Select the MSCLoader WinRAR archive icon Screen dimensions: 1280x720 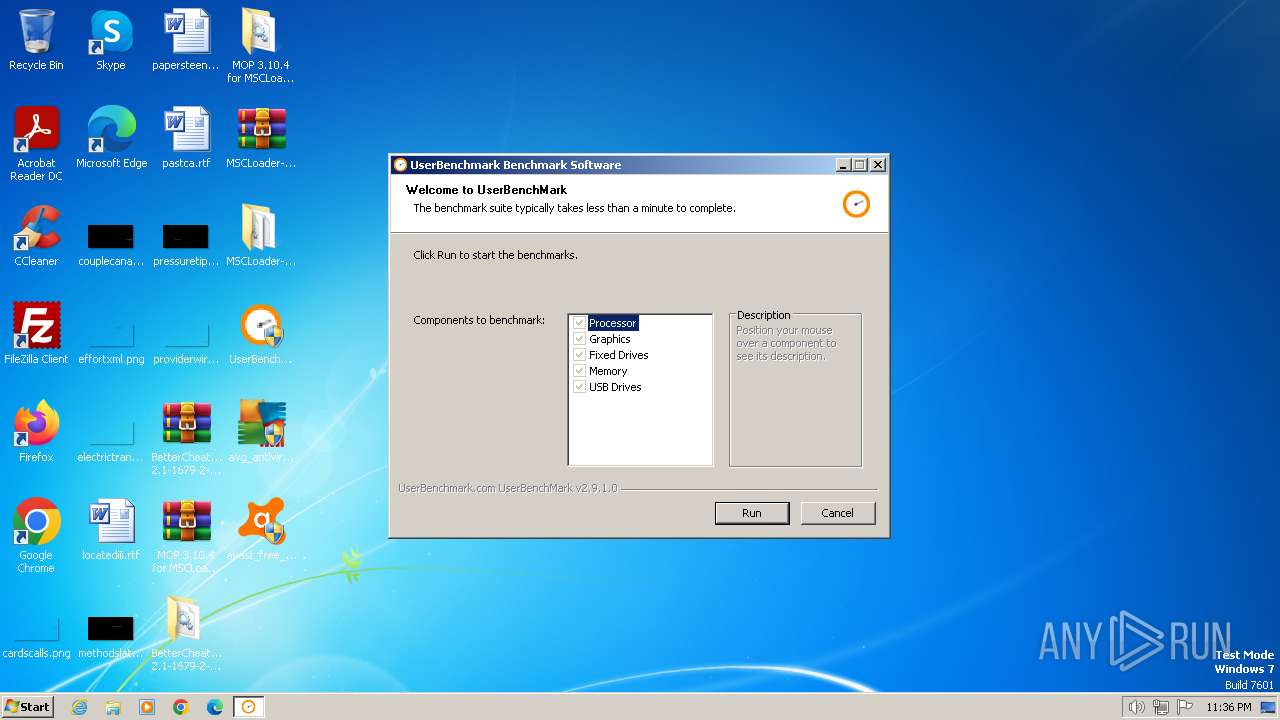tap(260, 138)
